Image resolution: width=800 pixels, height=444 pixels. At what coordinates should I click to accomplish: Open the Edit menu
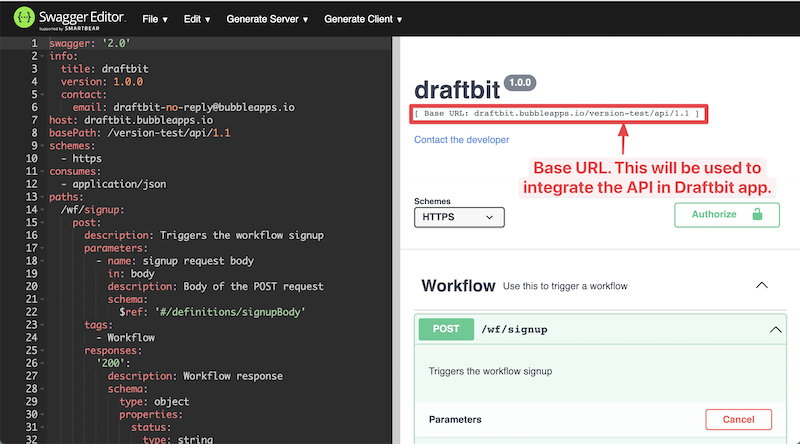(196, 19)
